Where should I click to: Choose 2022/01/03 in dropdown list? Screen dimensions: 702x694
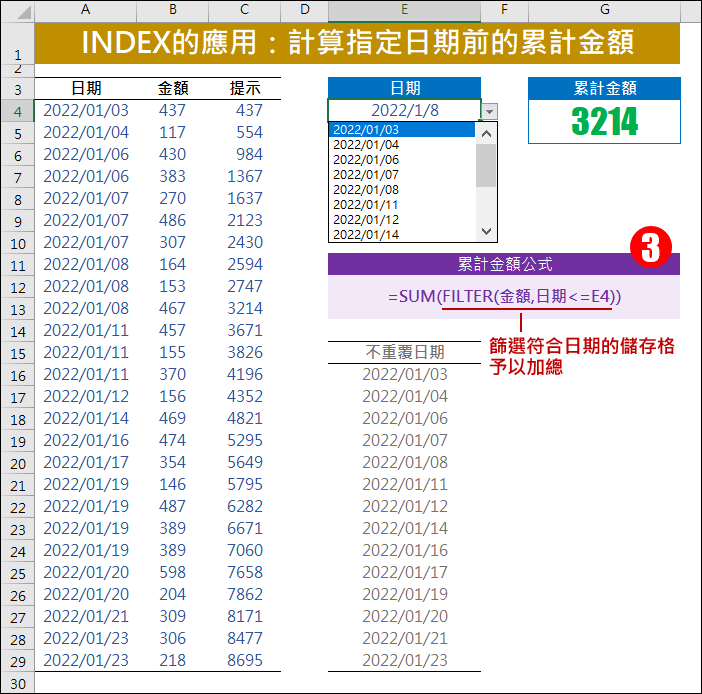coord(402,130)
